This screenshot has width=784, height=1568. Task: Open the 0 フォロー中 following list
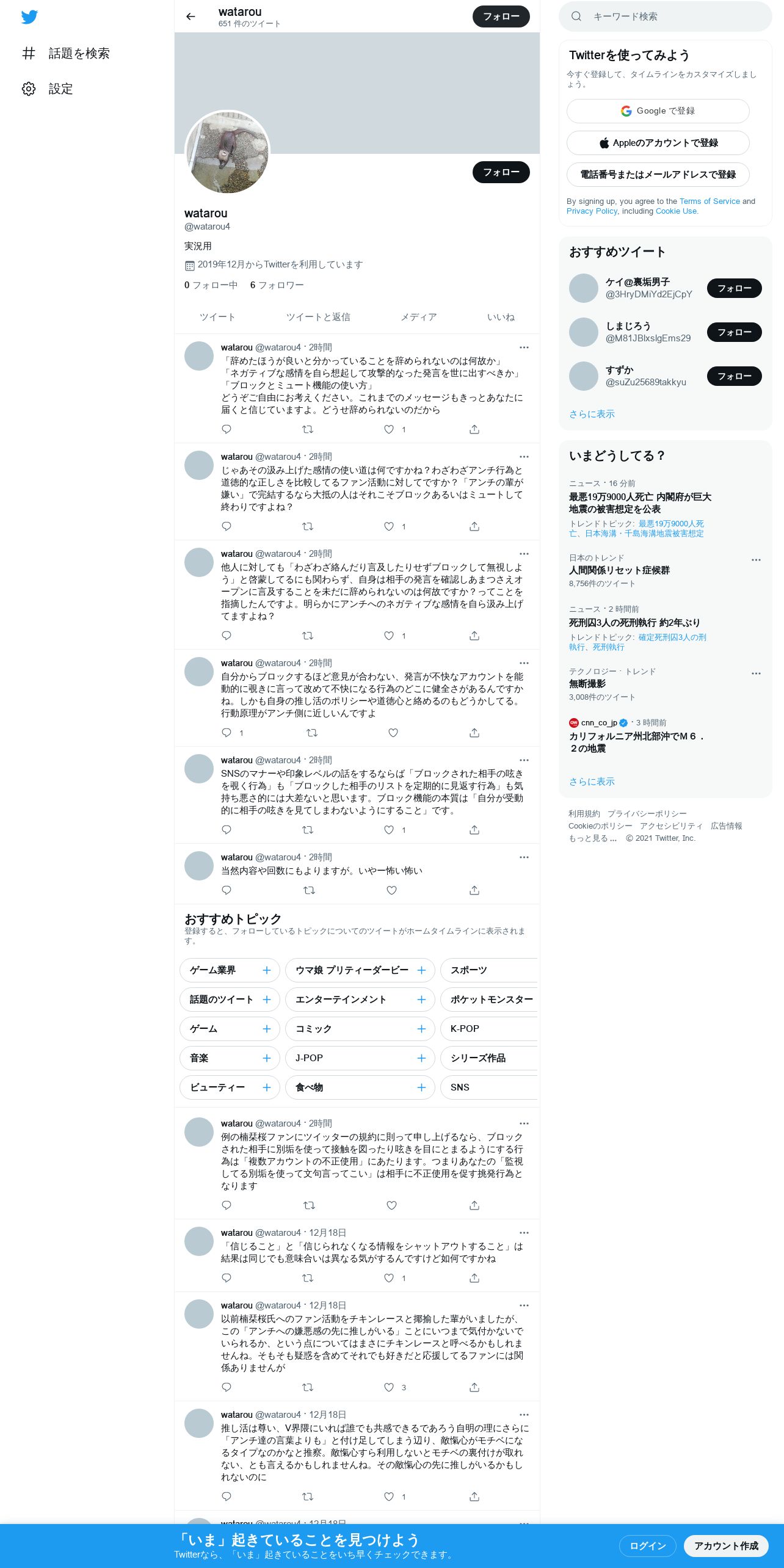(x=211, y=285)
